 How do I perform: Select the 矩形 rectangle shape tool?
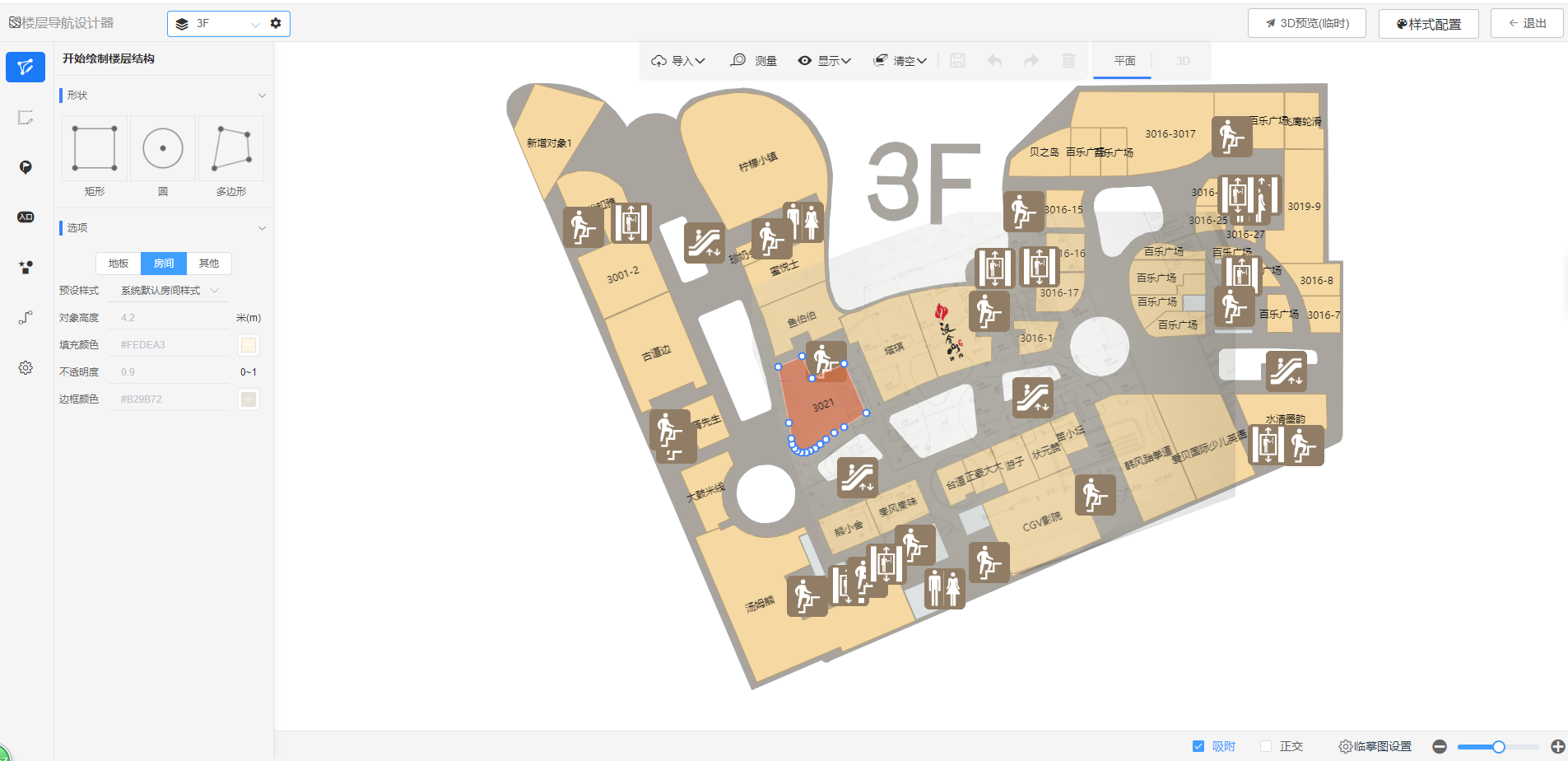[95, 149]
